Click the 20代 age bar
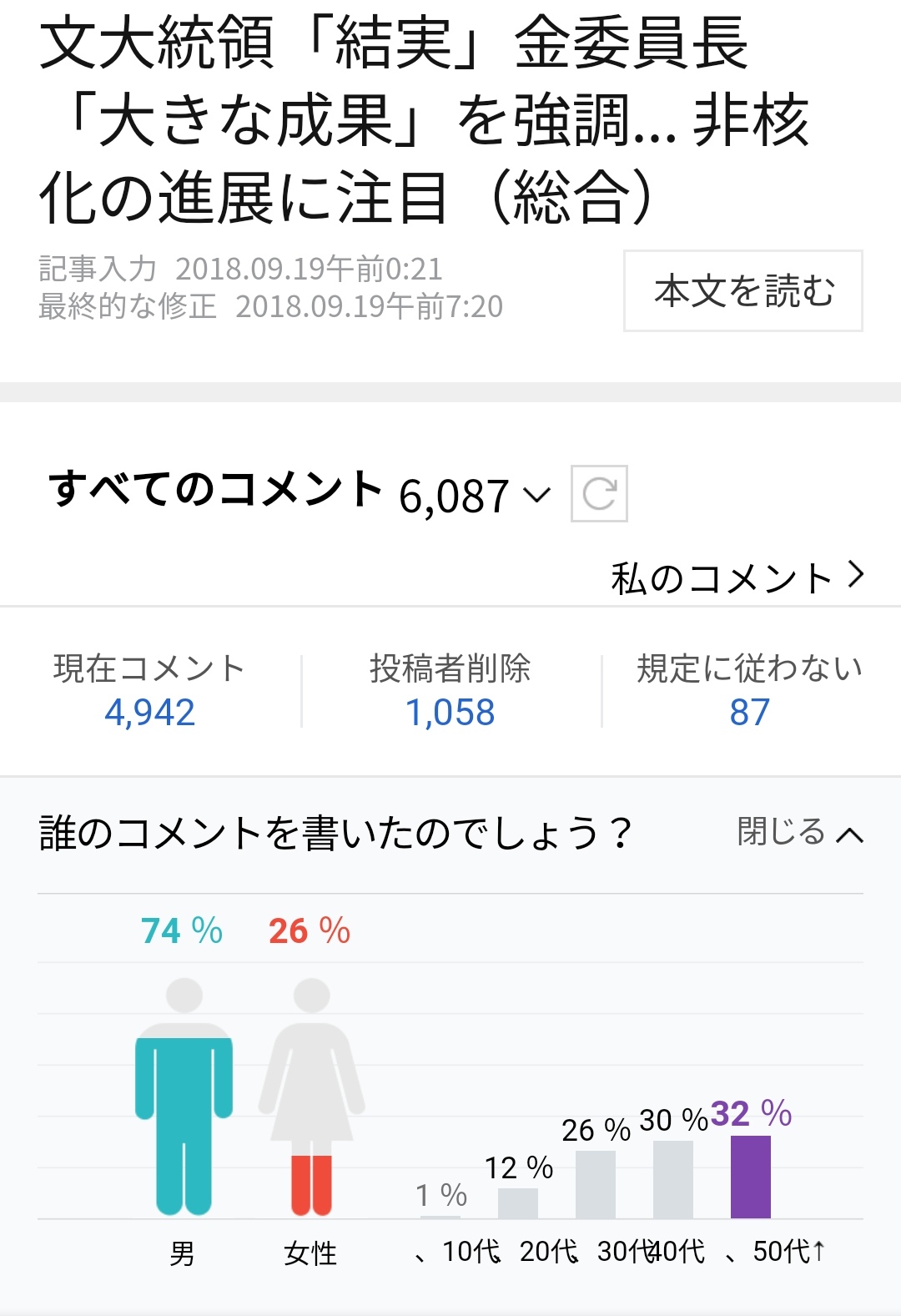Viewport: 901px width, 1316px height. pos(518,1203)
